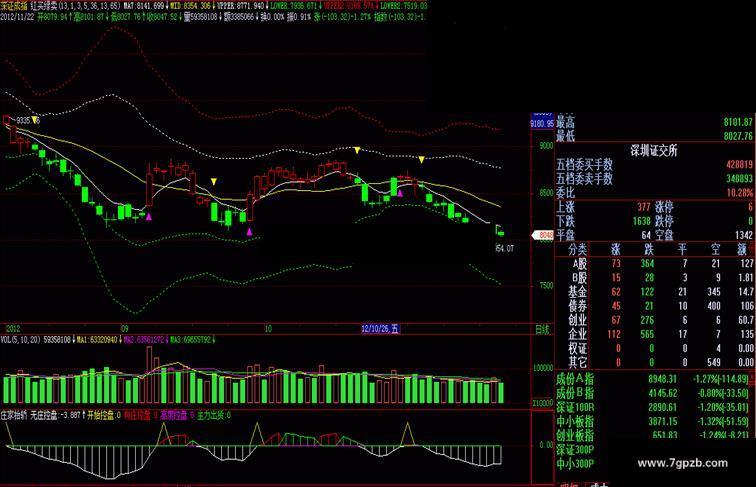Click the 最低 value 8027.76

click(x=738, y=136)
